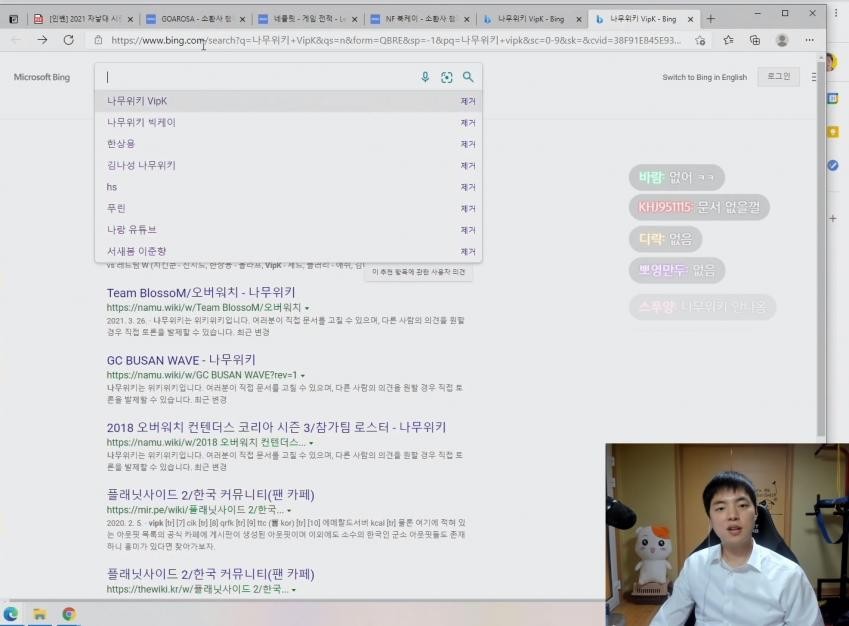Viewport: 849px width, 626px height.
Task: Select suggestion 서새봄 이준향
Action: (x=288, y=251)
